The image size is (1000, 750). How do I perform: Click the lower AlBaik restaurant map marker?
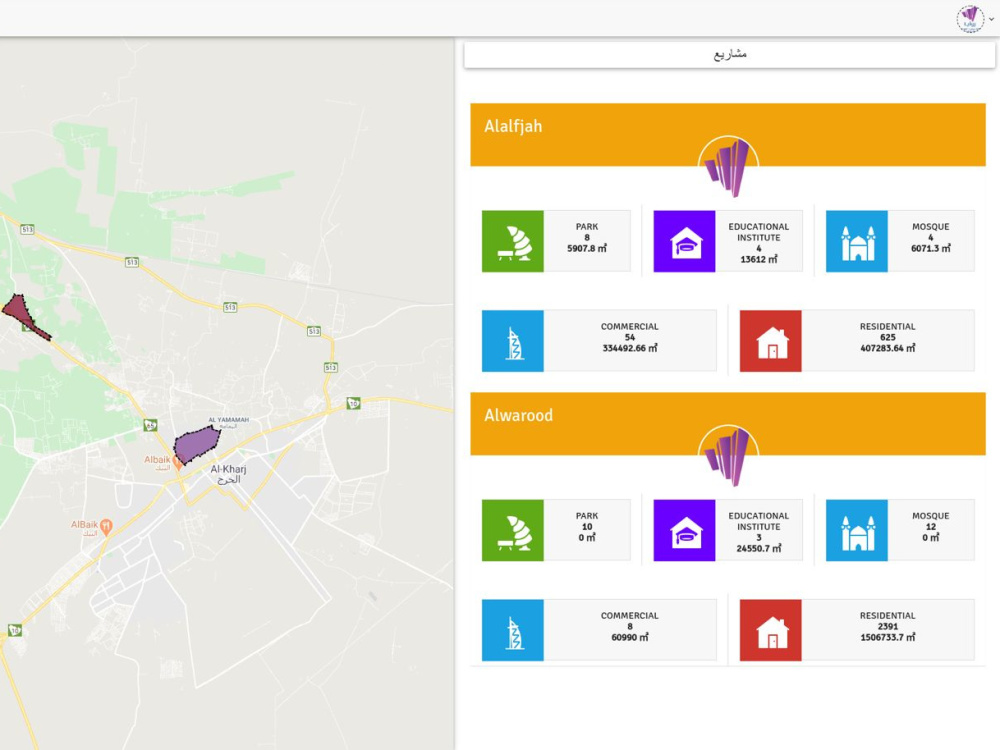[x=107, y=527]
